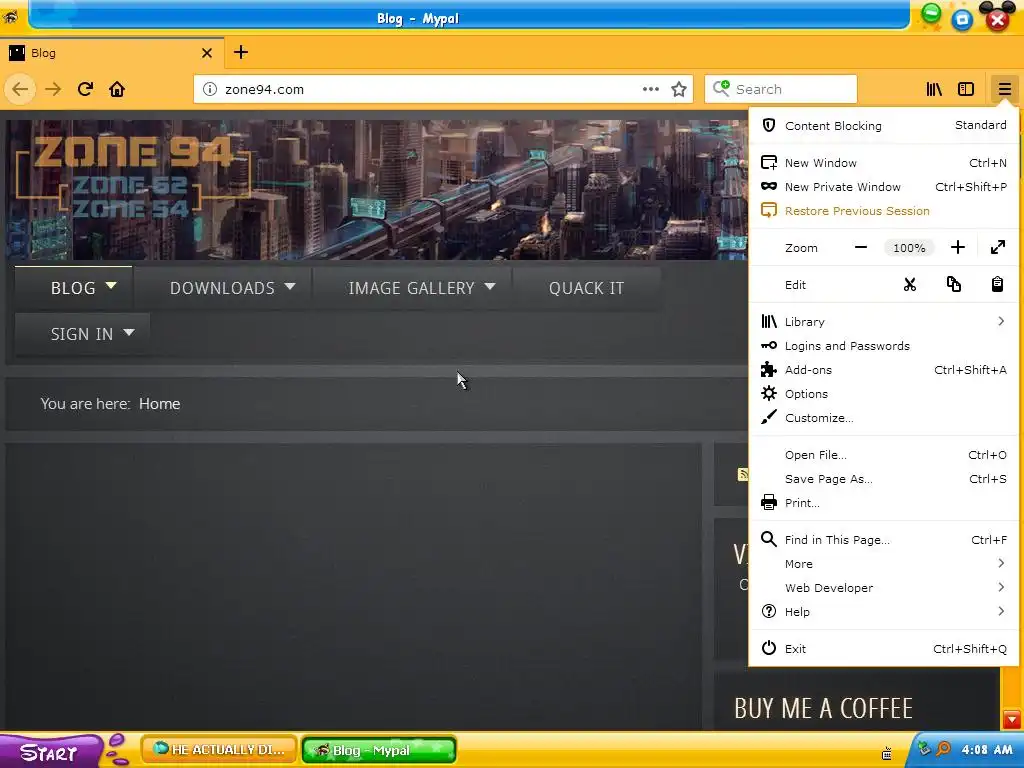Choose Save Page As…
This screenshot has height=768, width=1024.
pos(884,479)
